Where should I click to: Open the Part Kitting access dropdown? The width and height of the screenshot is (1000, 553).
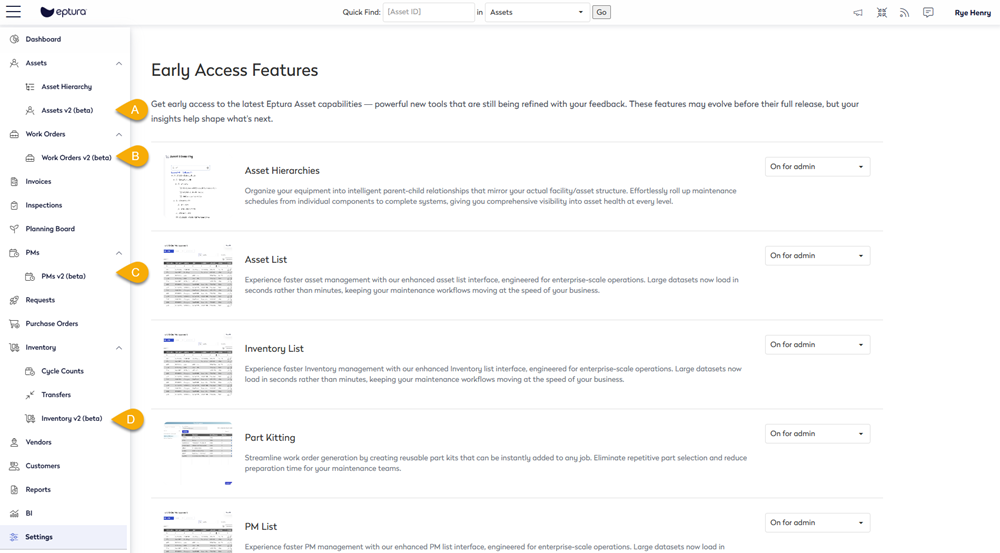pyautogui.click(x=817, y=434)
